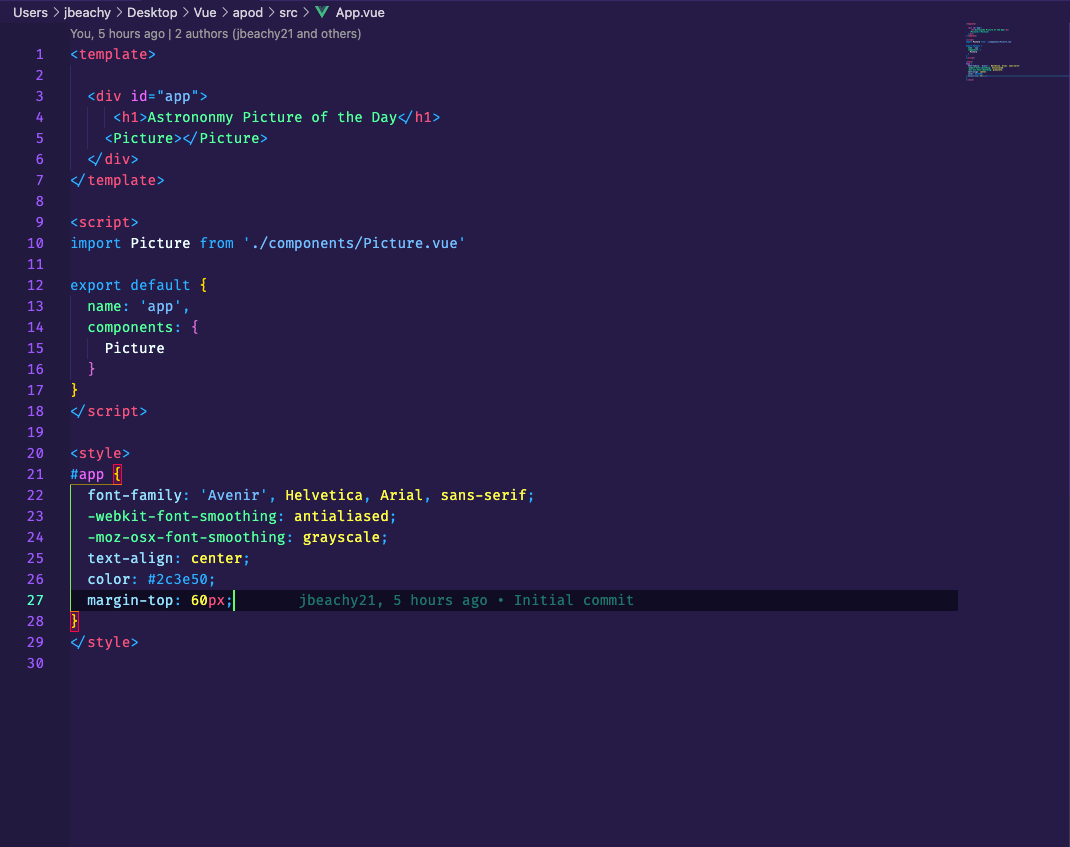Click the opening <script> tag
Viewport: 1070px width, 847px height.
point(104,222)
